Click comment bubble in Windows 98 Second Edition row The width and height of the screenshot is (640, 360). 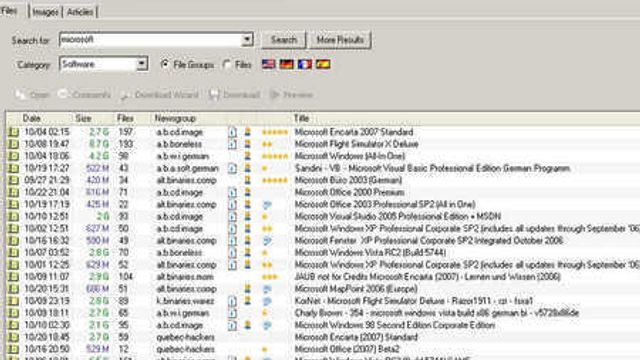pos(267,325)
